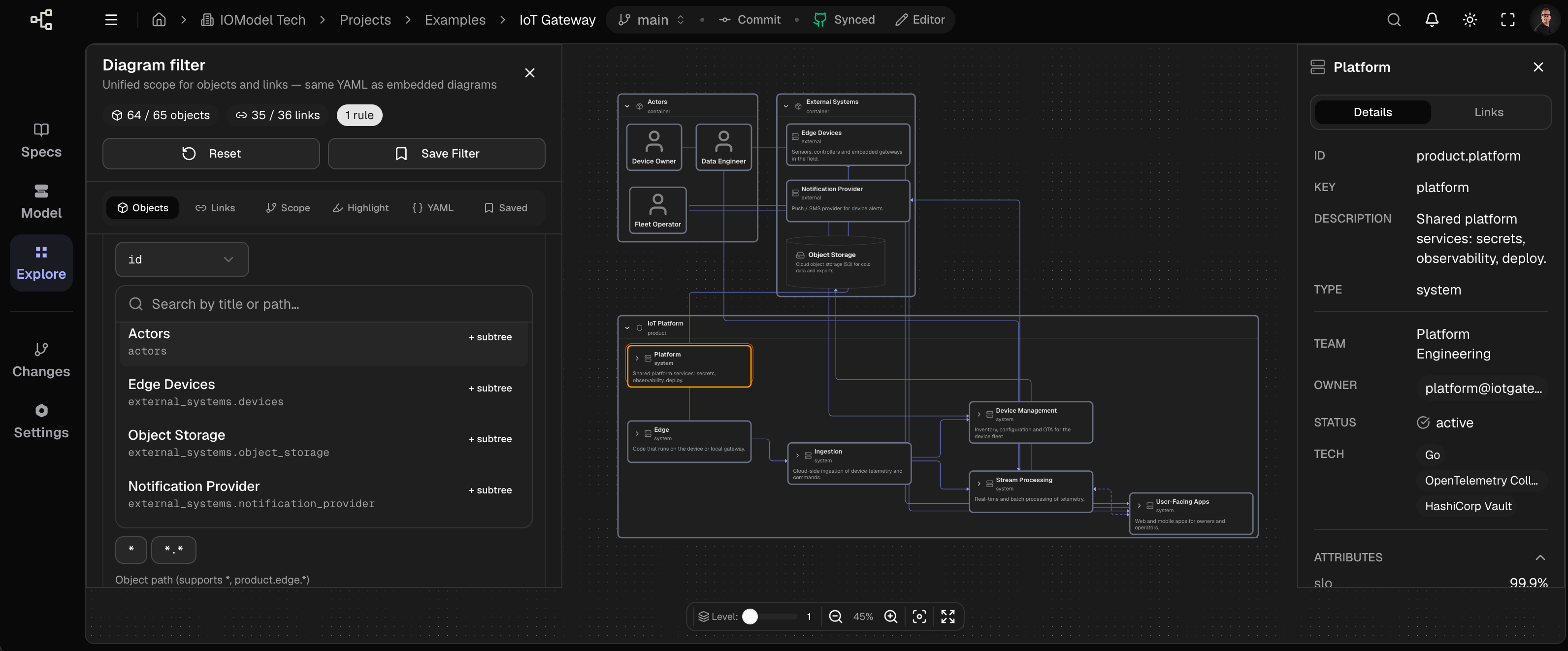1568x651 pixels.
Task: Expand the Ingestion system node
Action: 797,456
